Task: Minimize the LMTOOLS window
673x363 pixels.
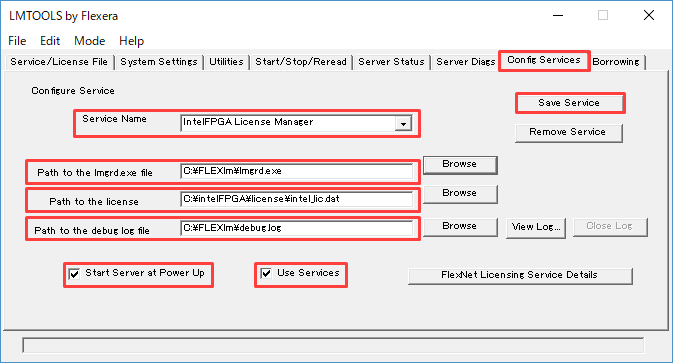Action: pyautogui.click(x=558, y=15)
